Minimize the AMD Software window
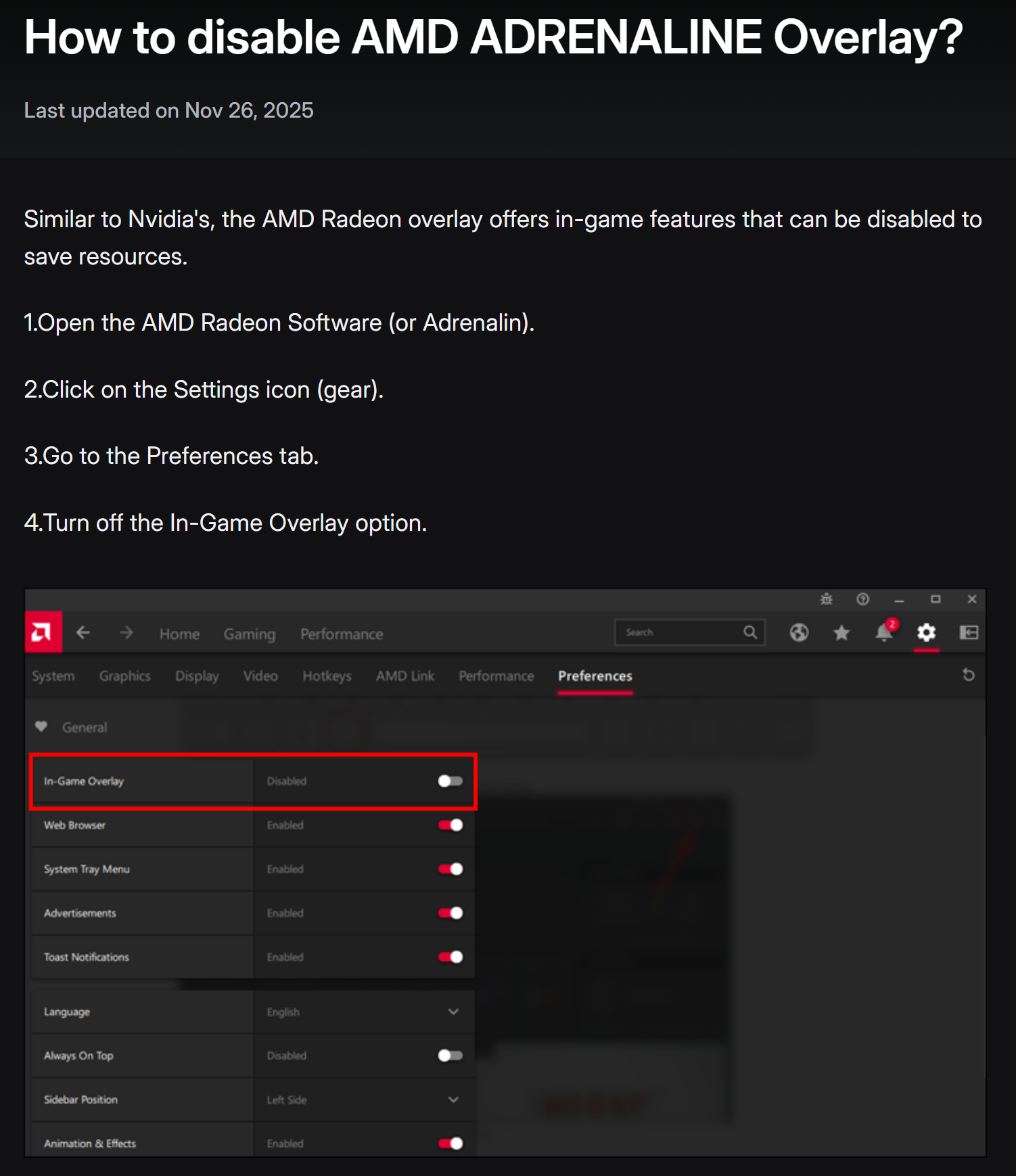This screenshot has height=1176, width=1016. 899,600
